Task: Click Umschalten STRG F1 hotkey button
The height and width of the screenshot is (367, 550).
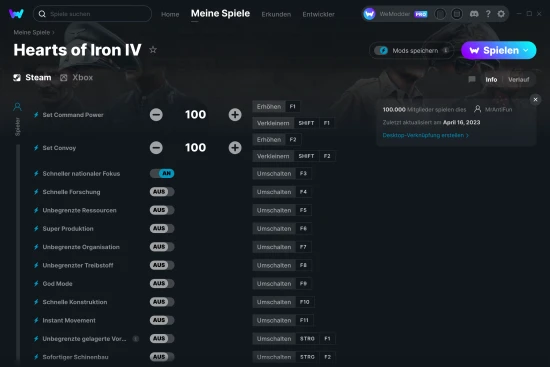Action: pos(294,339)
